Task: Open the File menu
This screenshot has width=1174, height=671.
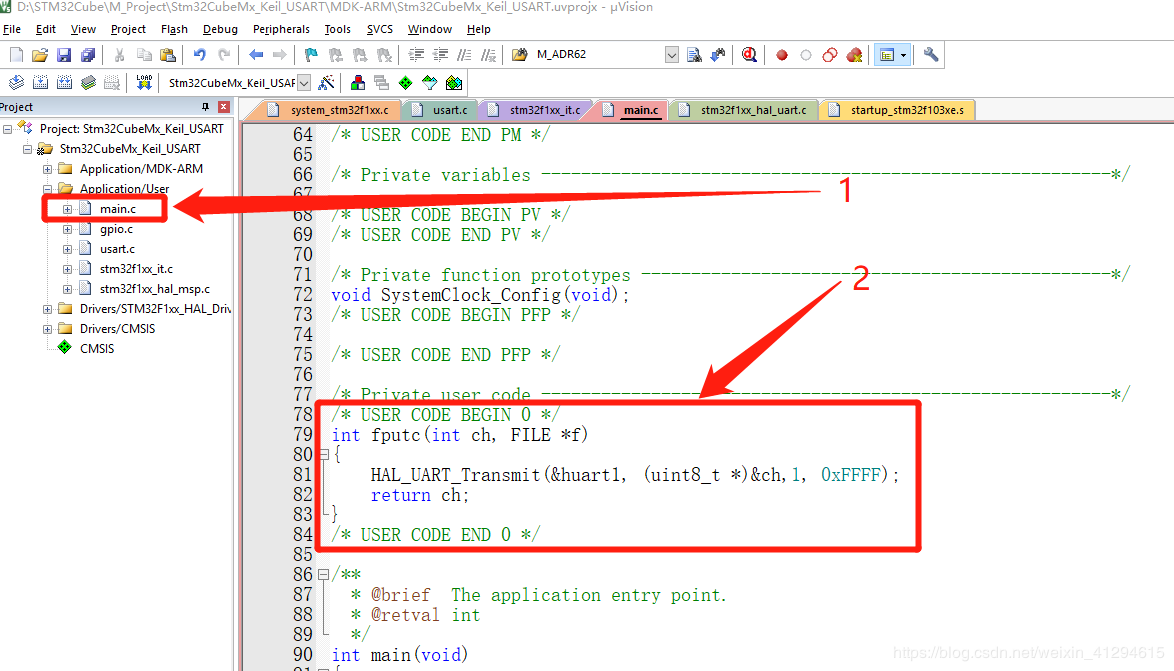Action: click(12, 29)
